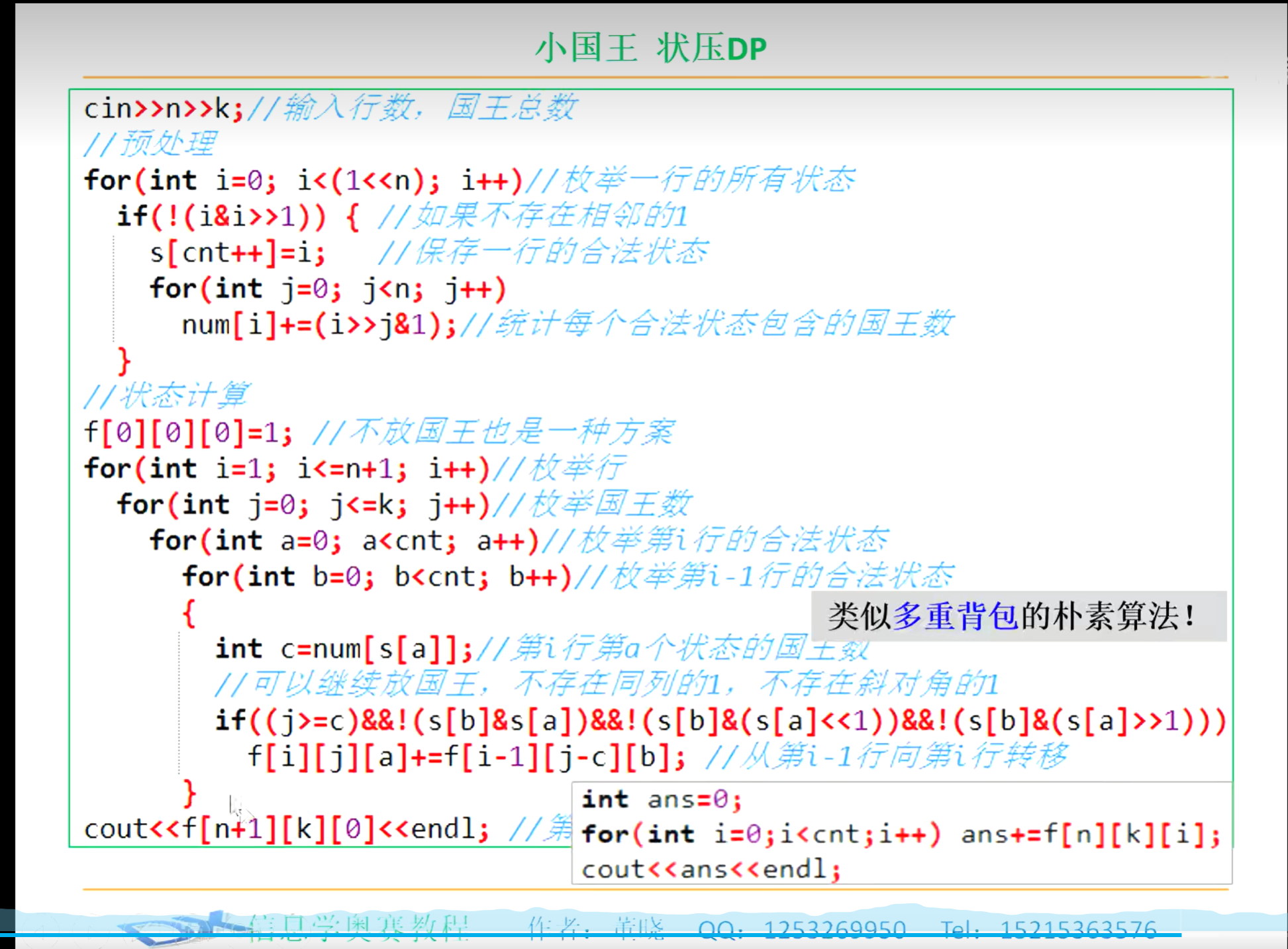The width and height of the screenshot is (1288, 949).
Task: Click the code line 'cin>>n>>k;'
Action: (164, 108)
